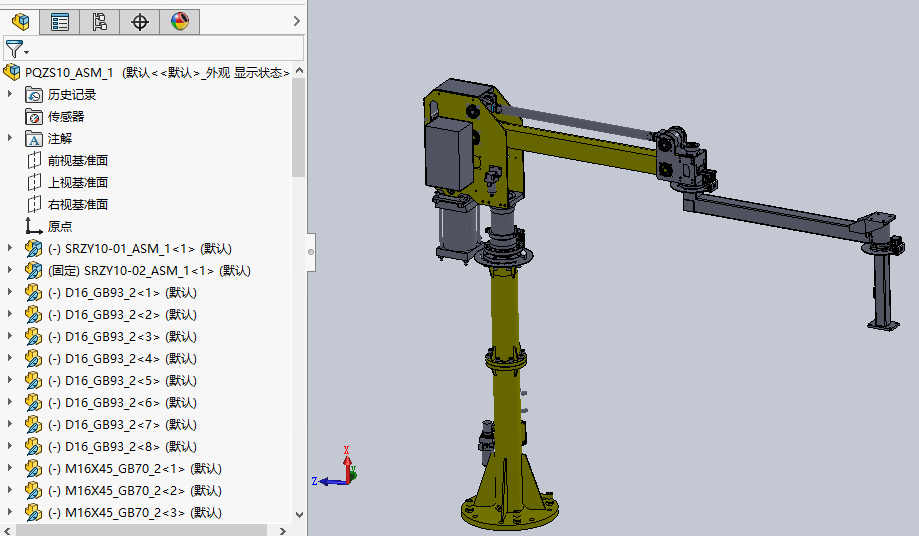Open the filter funnel dropdown
Screen dimensions: 919x536
point(16,49)
